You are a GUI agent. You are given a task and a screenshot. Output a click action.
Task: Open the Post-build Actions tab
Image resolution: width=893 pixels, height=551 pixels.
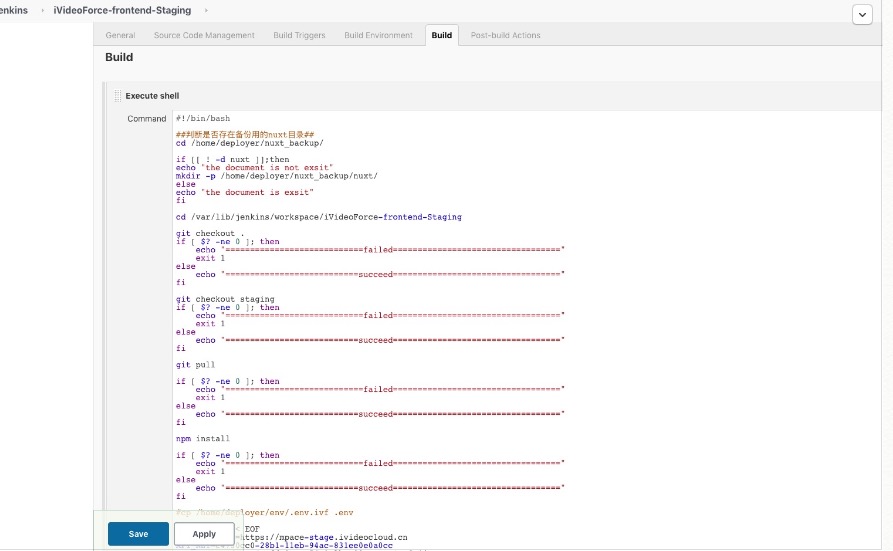click(x=505, y=35)
